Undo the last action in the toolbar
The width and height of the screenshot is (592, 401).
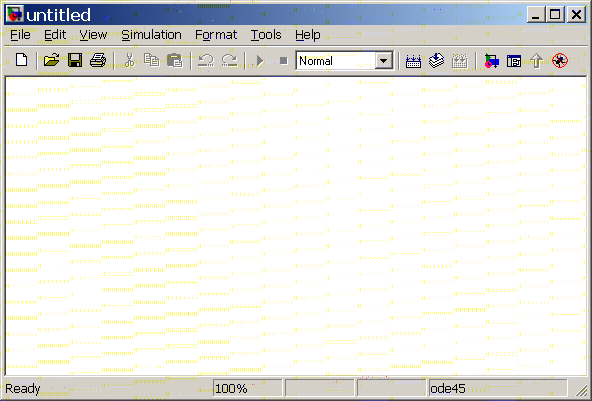pos(206,60)
